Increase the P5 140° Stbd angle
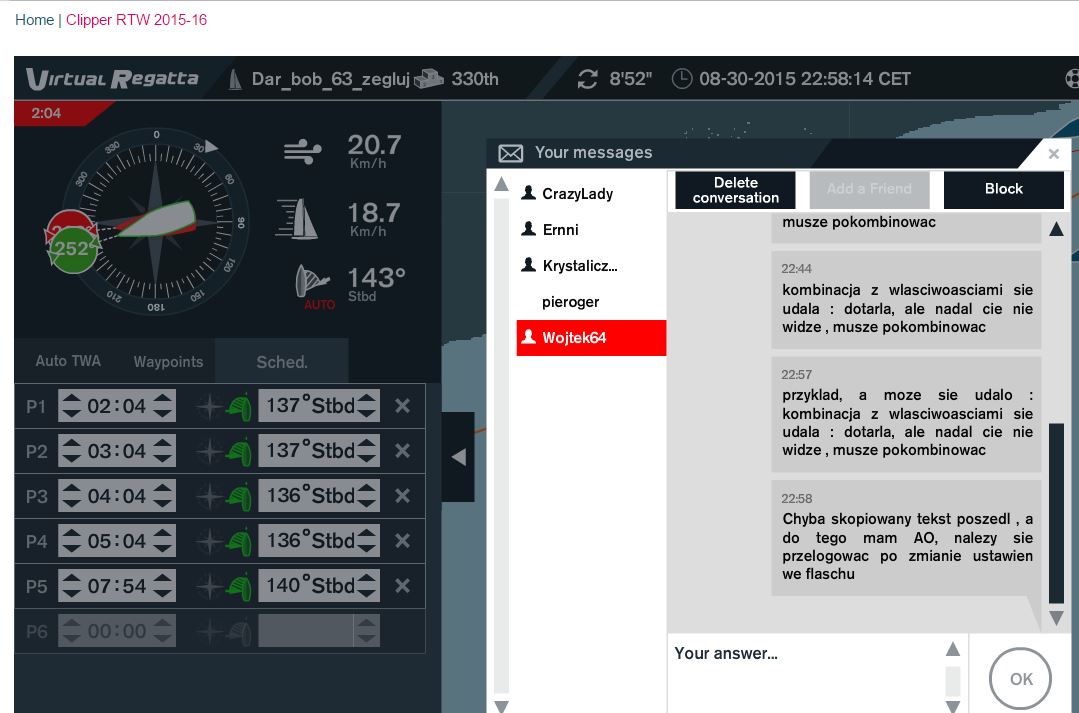The image size is (1079, 713). point(367,577)
